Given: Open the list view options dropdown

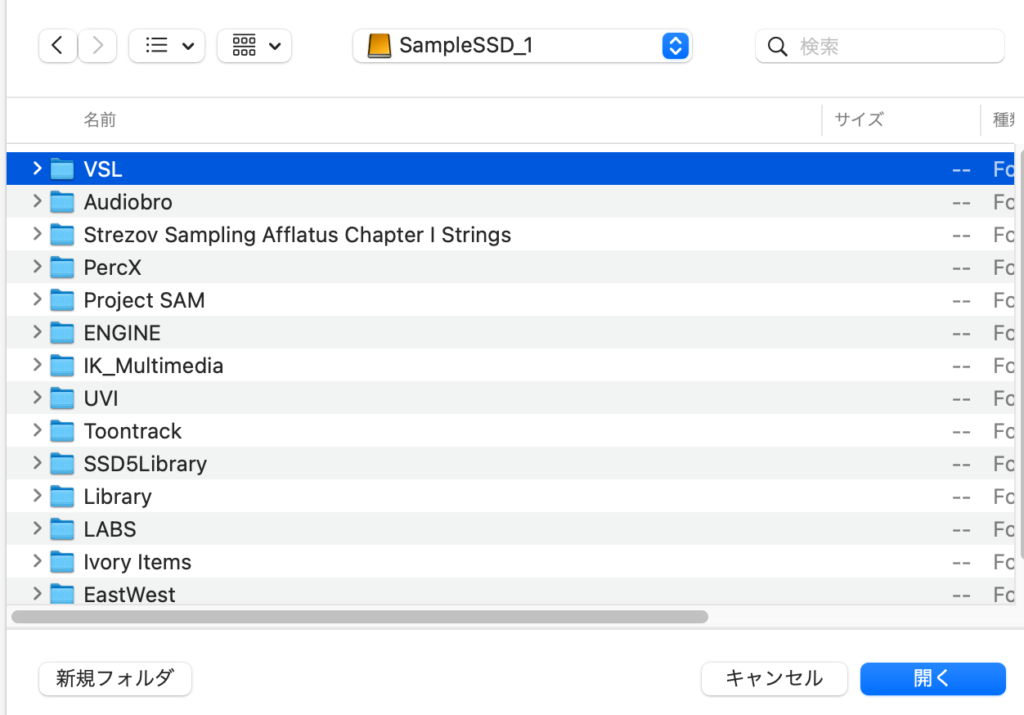Looking at the screenshot, I should pos(167,46).
